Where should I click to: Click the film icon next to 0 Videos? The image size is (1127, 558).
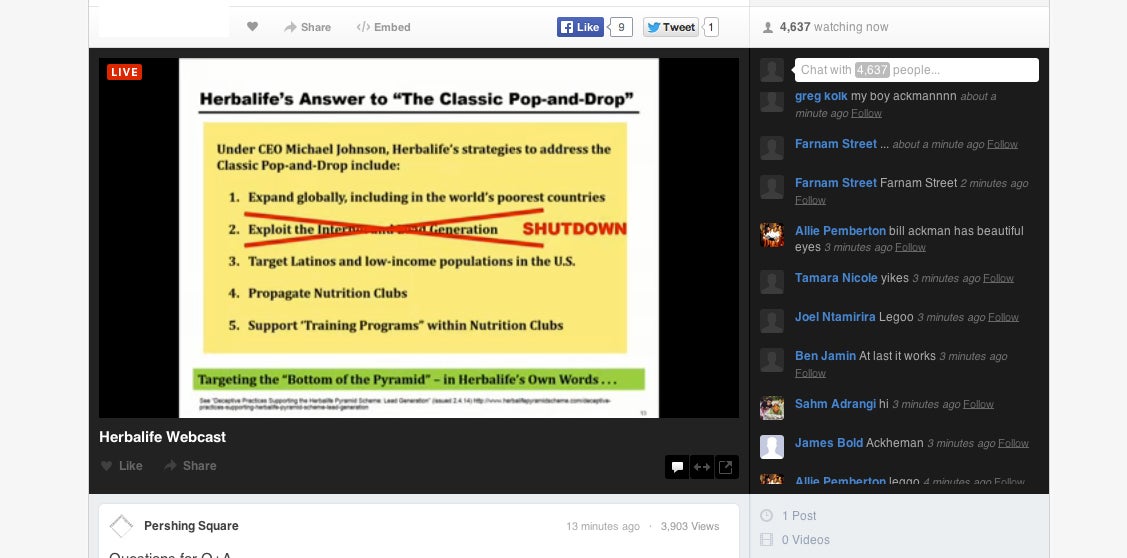[x=767, y=540]
